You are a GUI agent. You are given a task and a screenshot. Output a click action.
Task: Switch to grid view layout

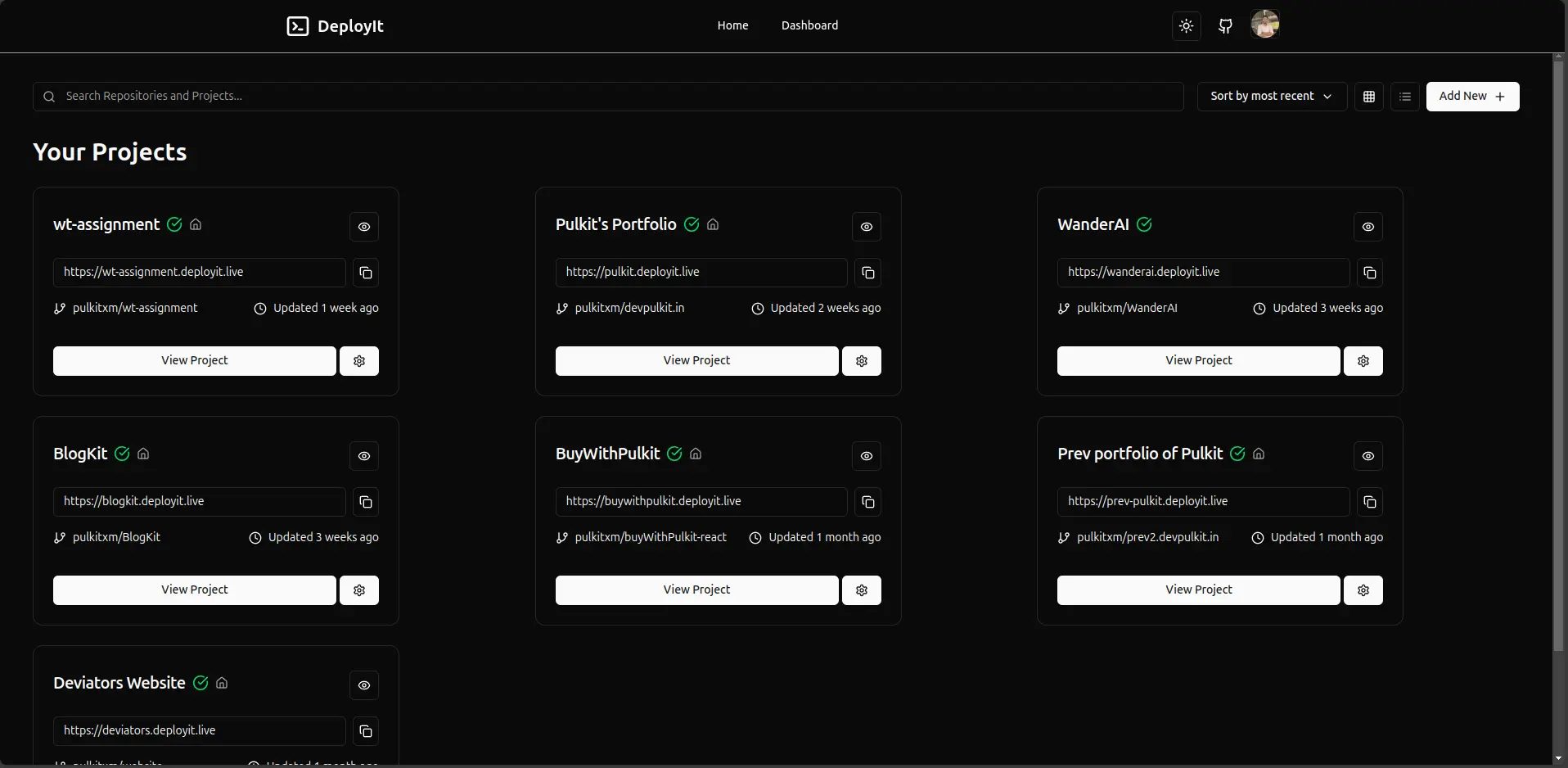tap(1368, 97)
